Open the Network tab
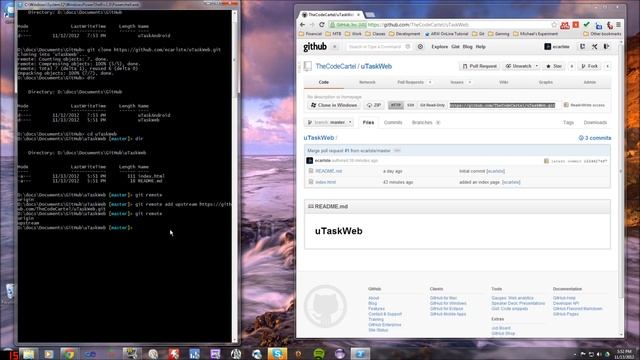 tap(367, 82)
